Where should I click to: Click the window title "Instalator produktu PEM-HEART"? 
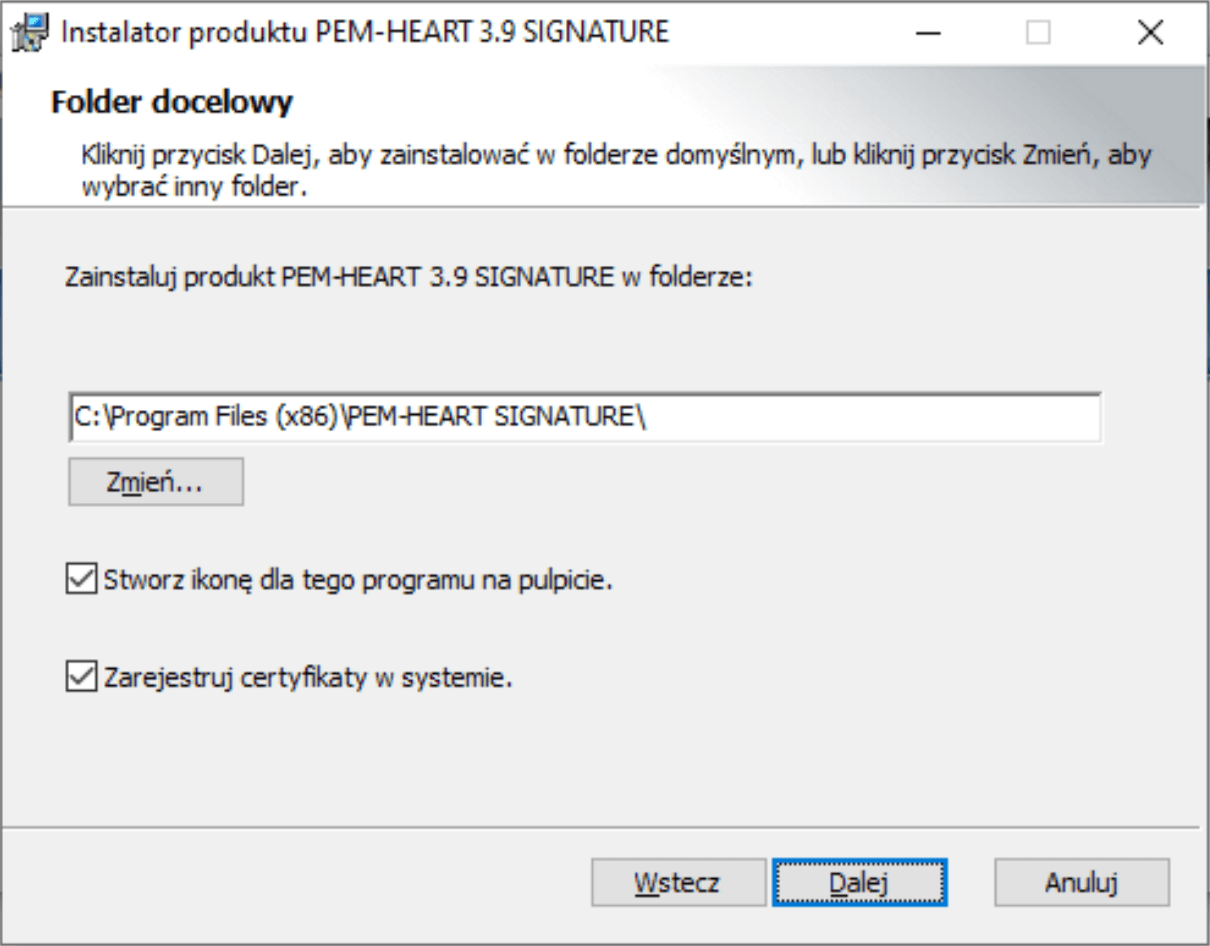tap(365, 33)
